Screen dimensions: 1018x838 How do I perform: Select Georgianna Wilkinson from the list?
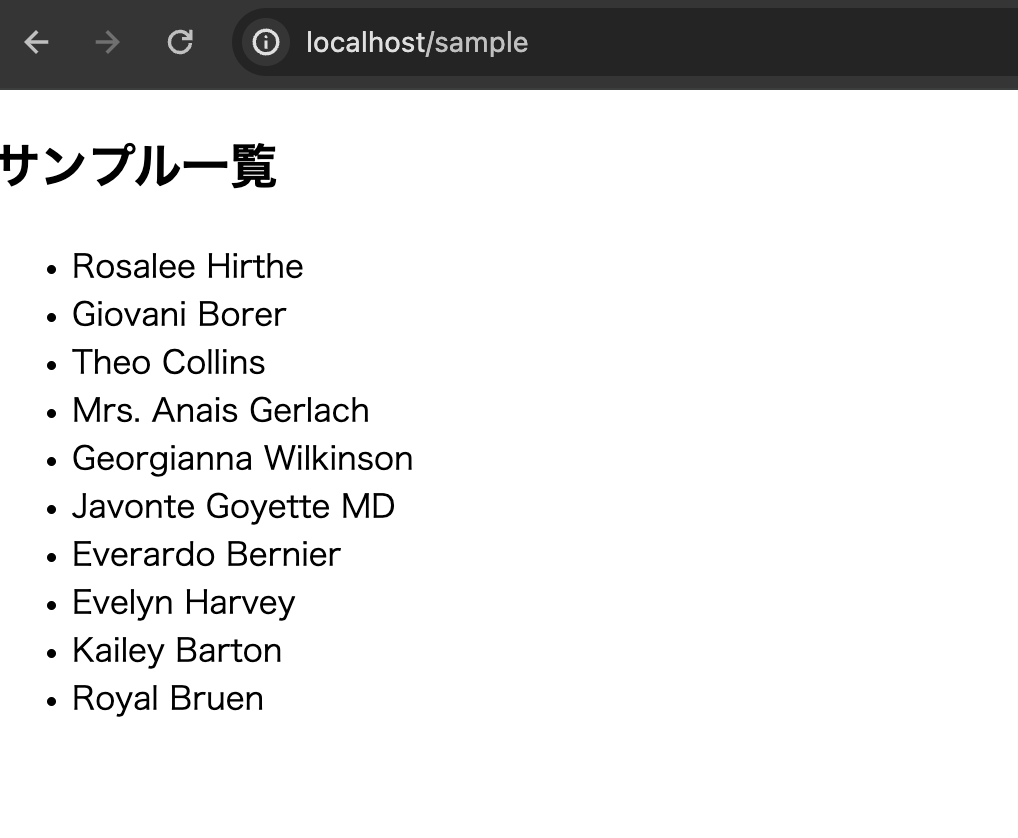tap(242, 458)
